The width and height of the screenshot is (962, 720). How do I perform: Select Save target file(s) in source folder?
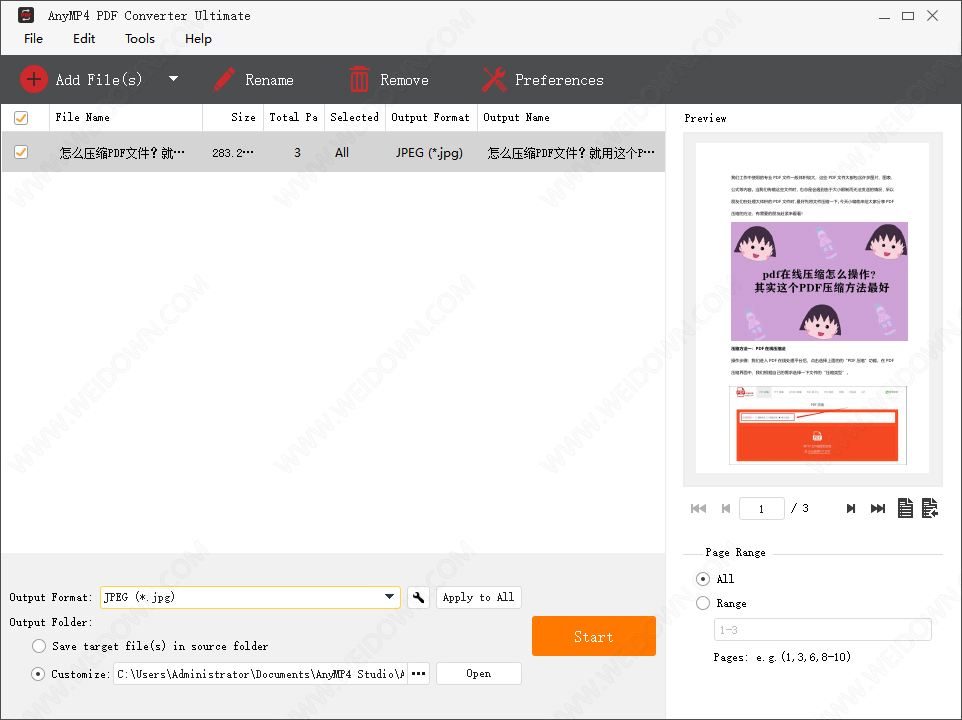coord(39,646)
